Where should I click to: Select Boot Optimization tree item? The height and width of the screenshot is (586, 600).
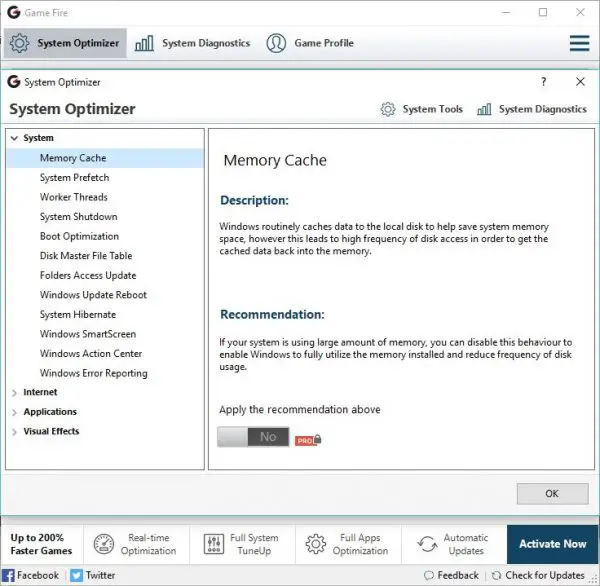[106, 236]
